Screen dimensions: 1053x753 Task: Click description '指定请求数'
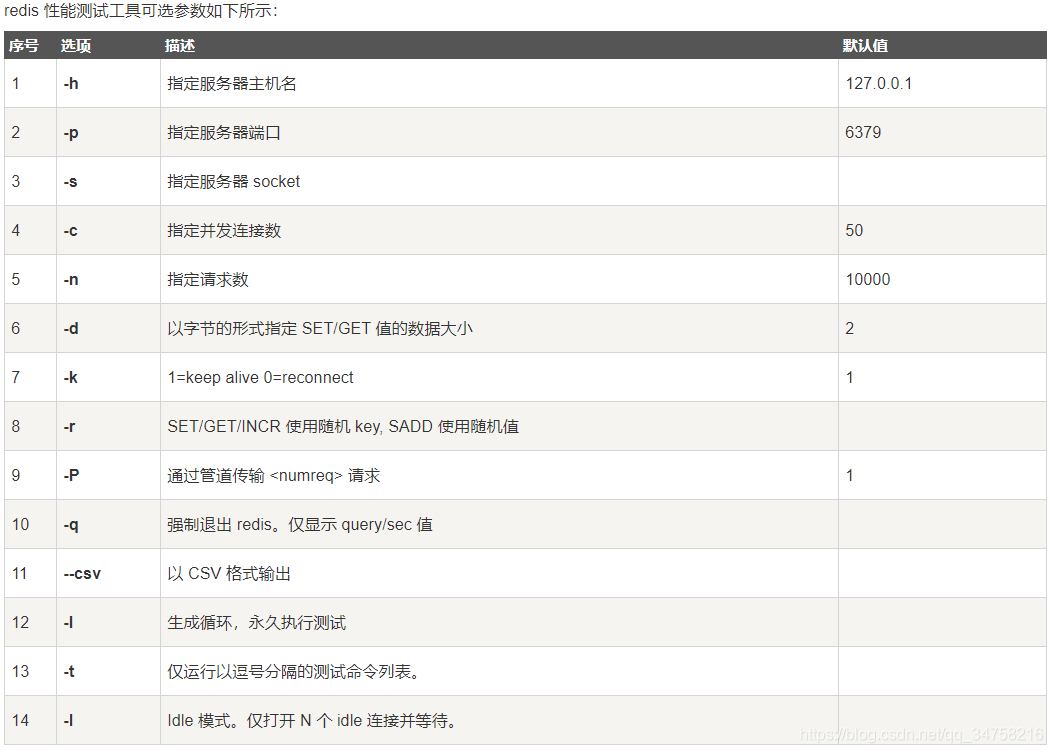click(208, 279)
